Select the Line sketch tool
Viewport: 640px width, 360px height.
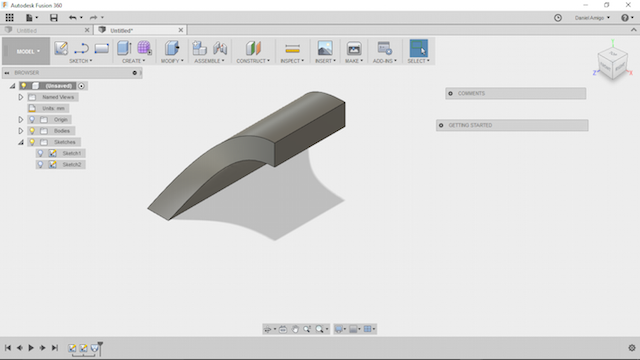pyautogui.click(x=81, y=49)
